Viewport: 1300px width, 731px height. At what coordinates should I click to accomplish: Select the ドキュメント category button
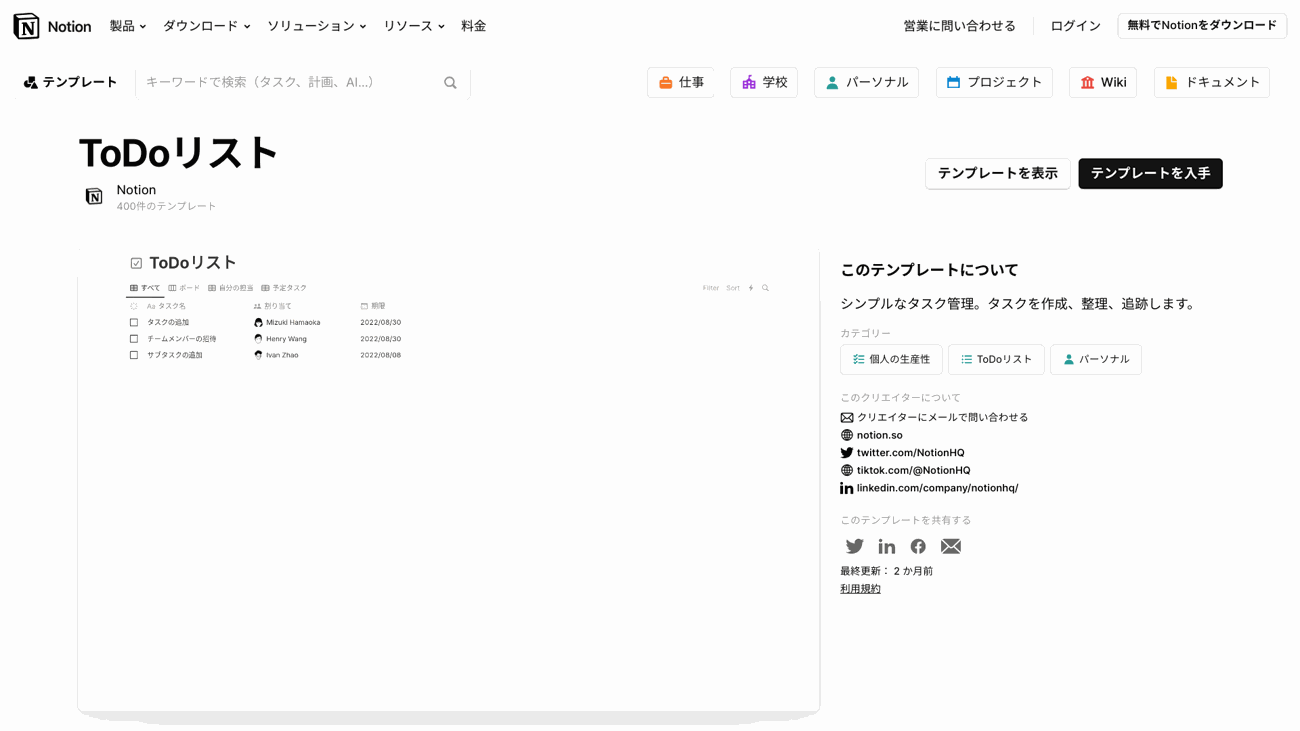(1212, 83)
